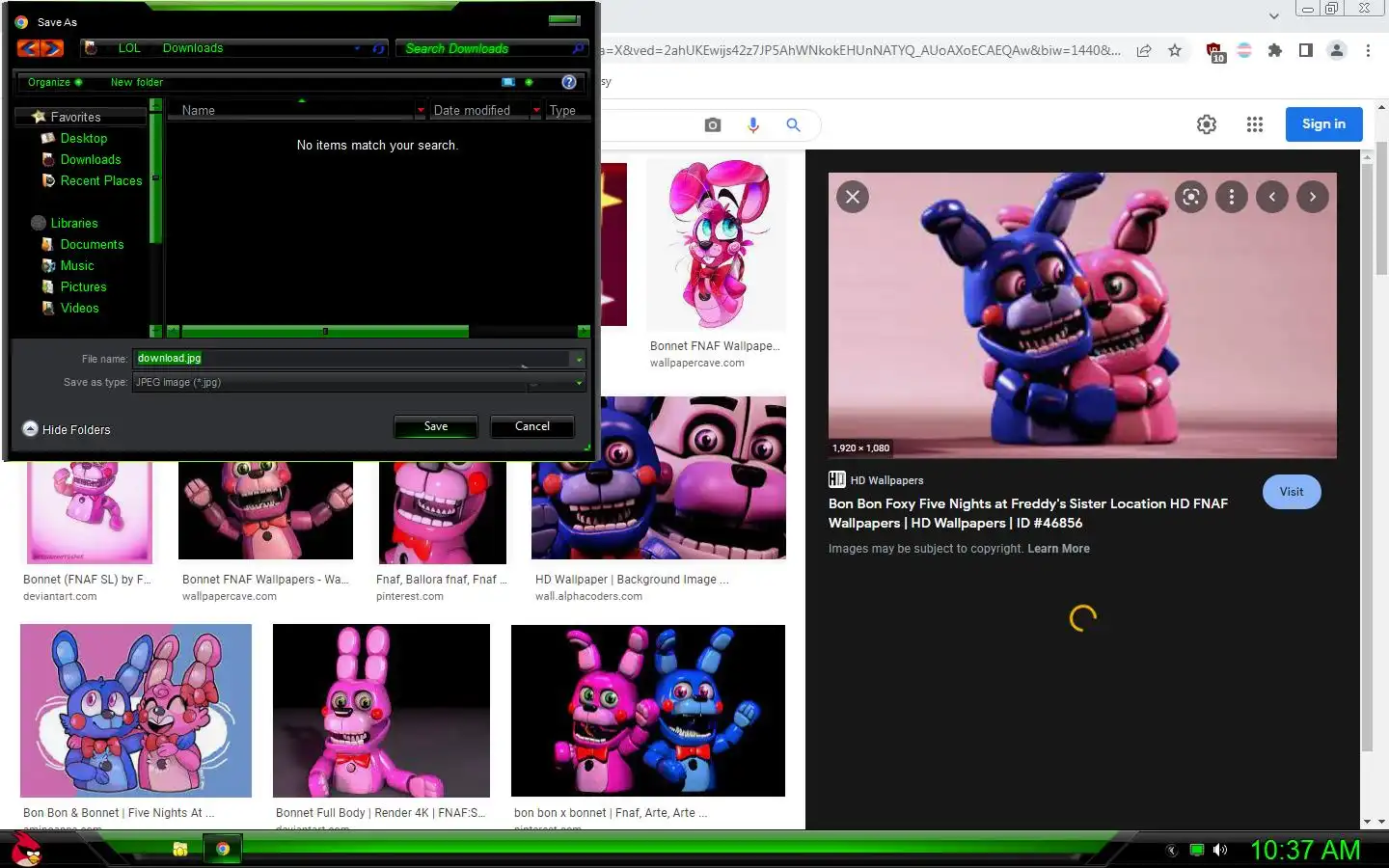Screen dimensions: 1389x868
Task: Open Chrome three-dot menu
Action: tap(1368, 50)
